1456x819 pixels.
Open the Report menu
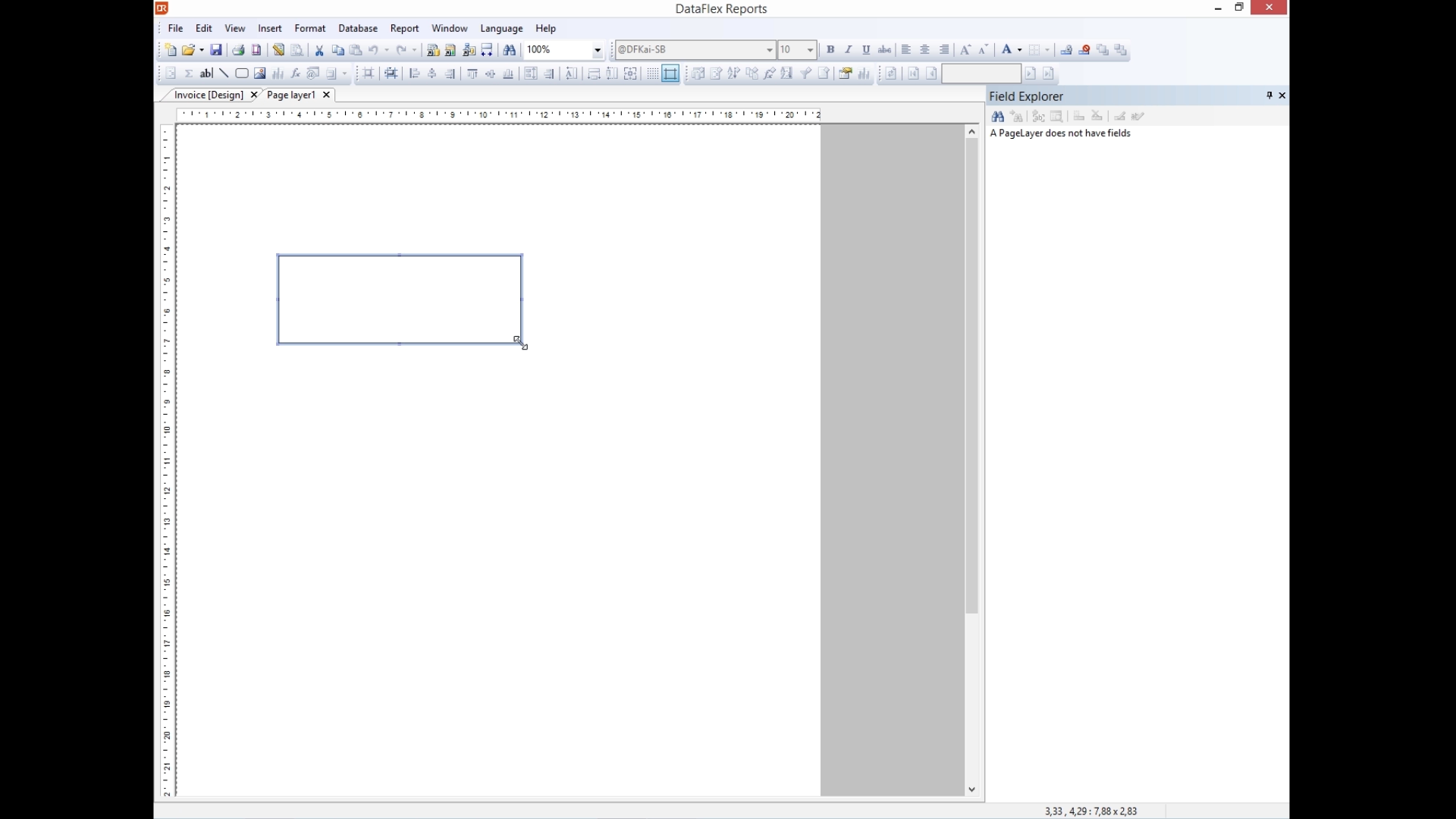[x=404, y=28]
